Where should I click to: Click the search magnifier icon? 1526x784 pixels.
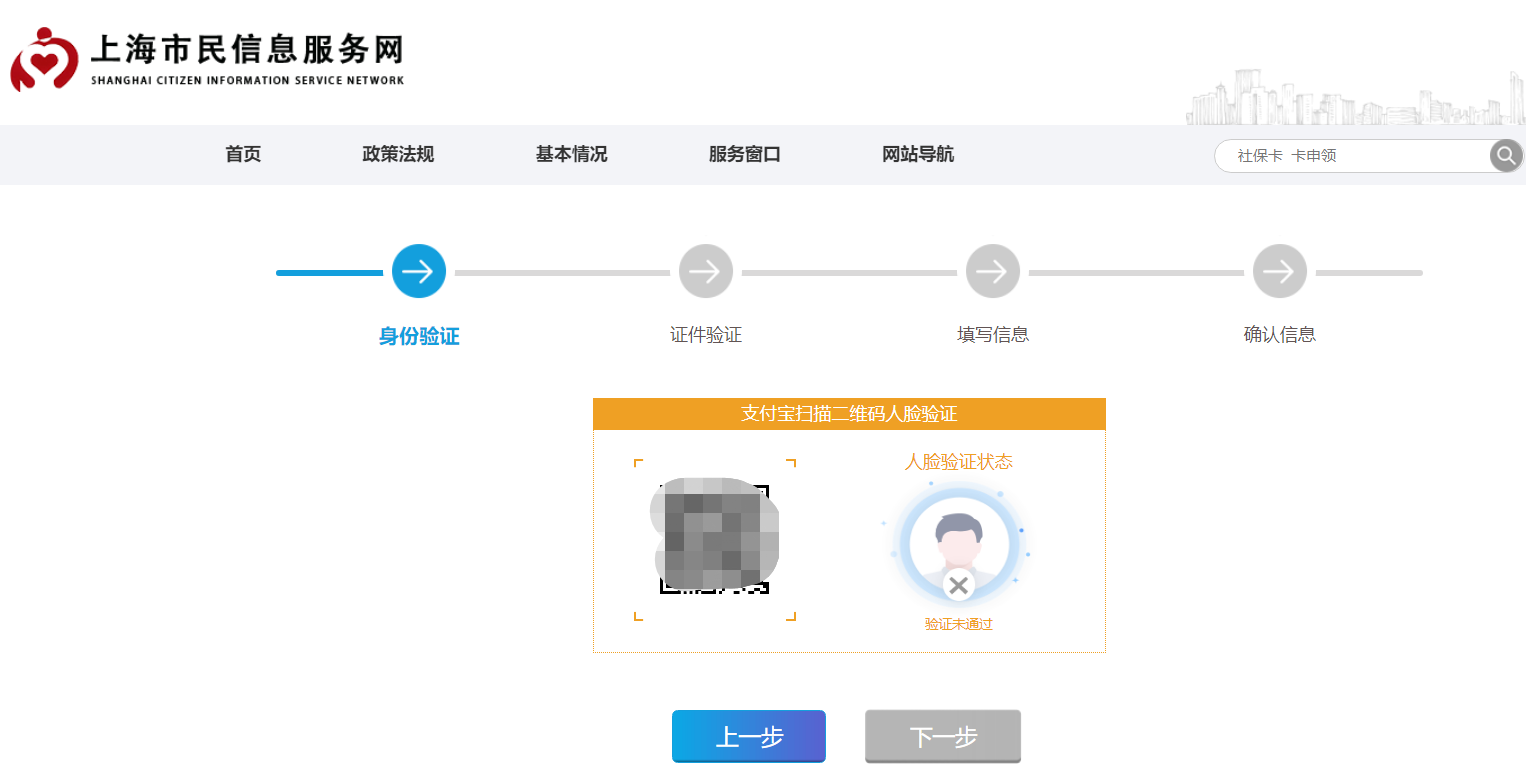click(1506, 156)
